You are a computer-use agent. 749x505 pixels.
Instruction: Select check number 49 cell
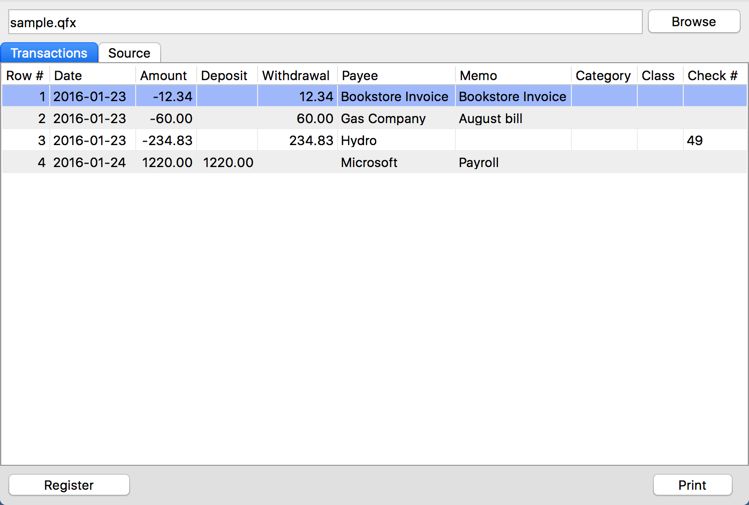[715, 140]
